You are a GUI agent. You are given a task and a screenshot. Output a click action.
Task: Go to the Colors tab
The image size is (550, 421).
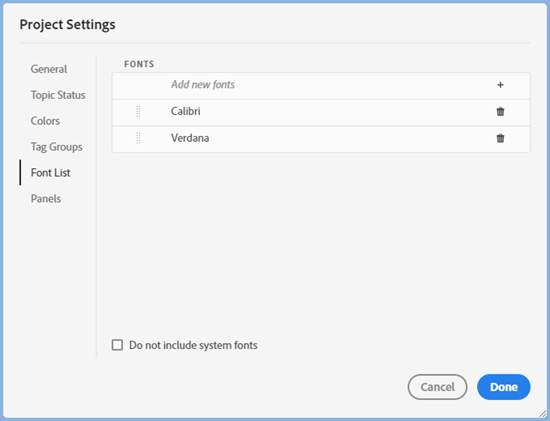(x=45, y=121)
